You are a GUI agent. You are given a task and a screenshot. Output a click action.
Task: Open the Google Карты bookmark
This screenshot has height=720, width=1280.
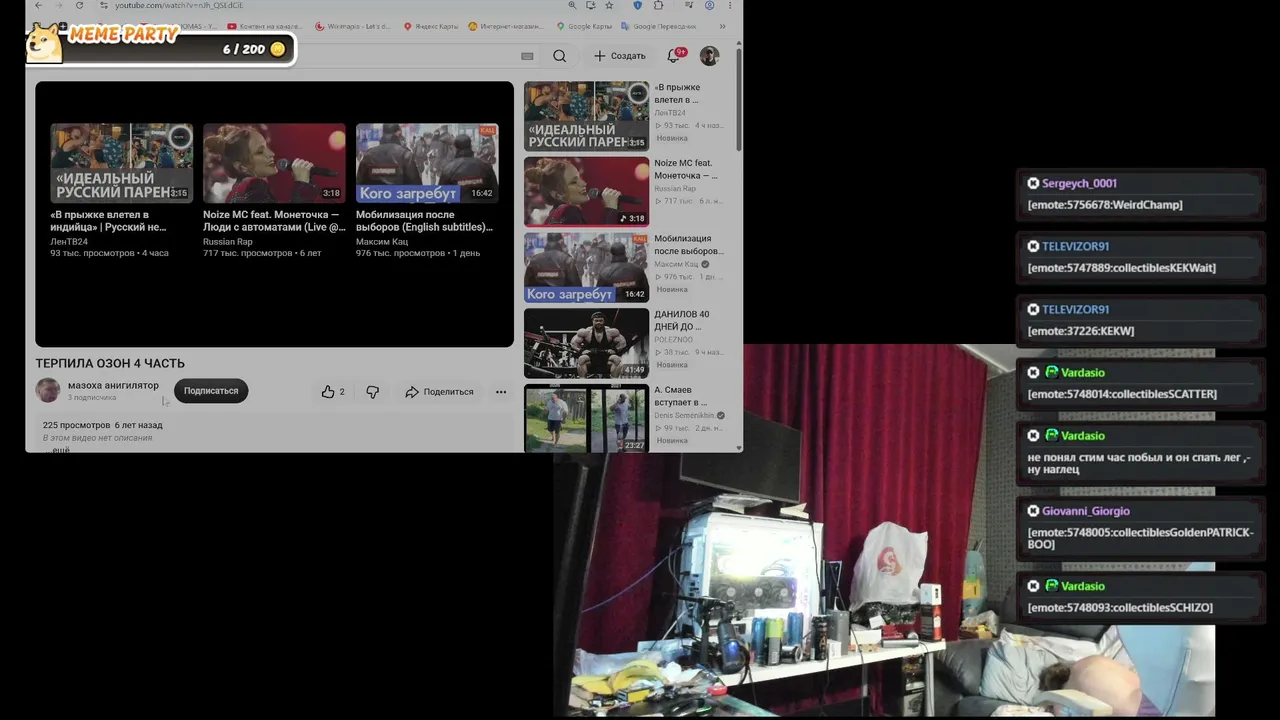tap(583, 26)
